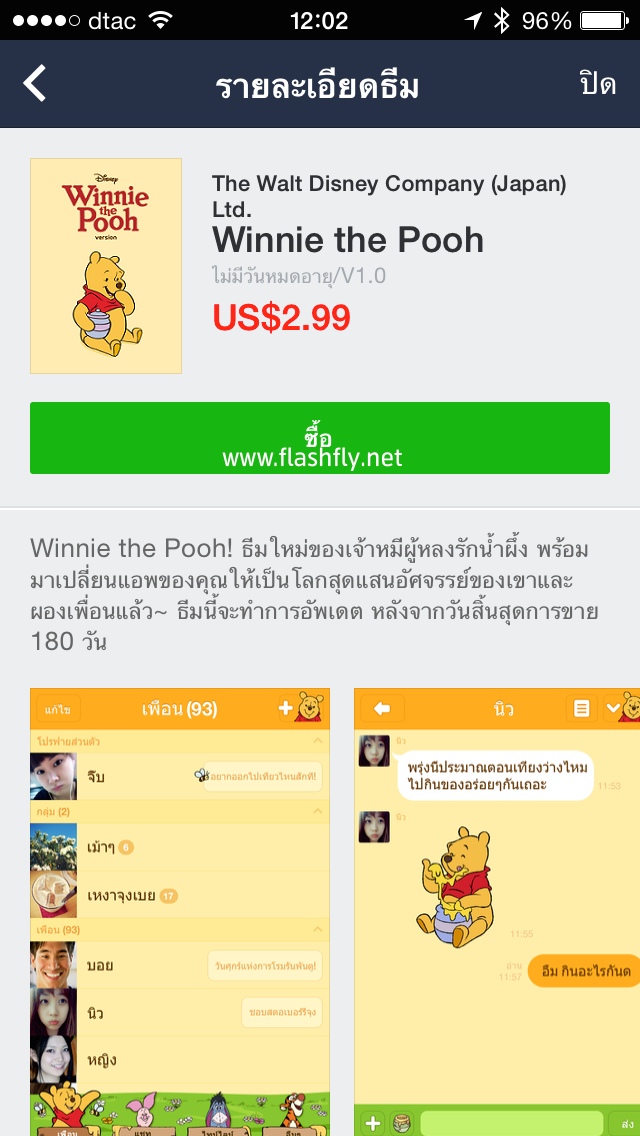
Task: Tap ปิด to close theme details
Action: pos(598,84)
